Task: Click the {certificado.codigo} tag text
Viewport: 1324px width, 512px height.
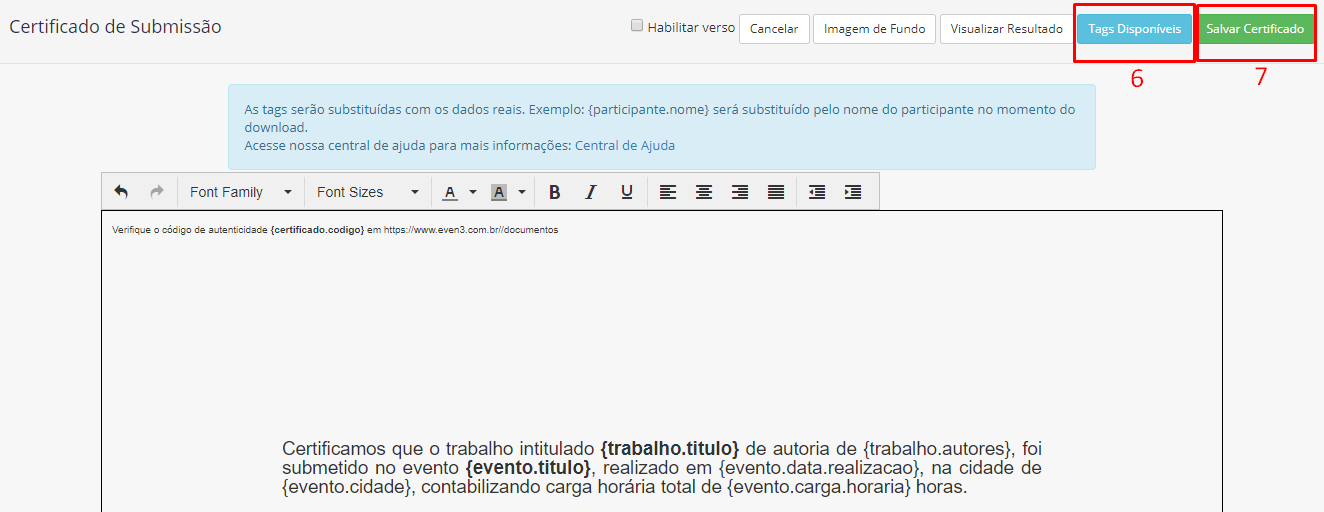Action: click(x=317, y=230)
